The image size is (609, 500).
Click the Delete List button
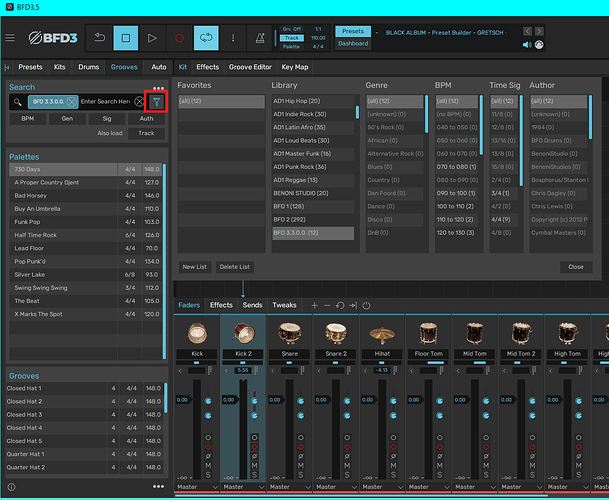(235, 267)
